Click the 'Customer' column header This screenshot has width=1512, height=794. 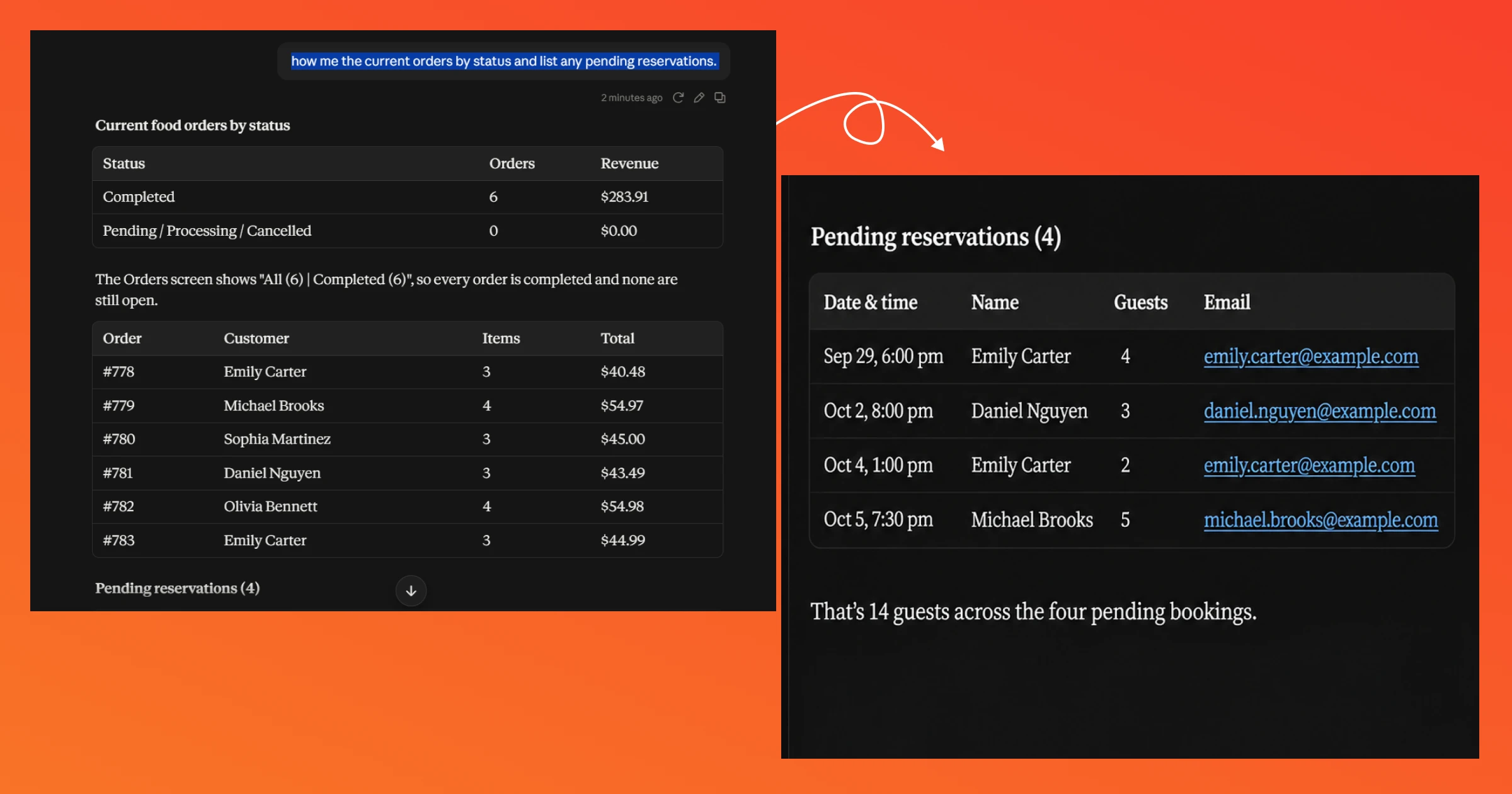(256, 338)
